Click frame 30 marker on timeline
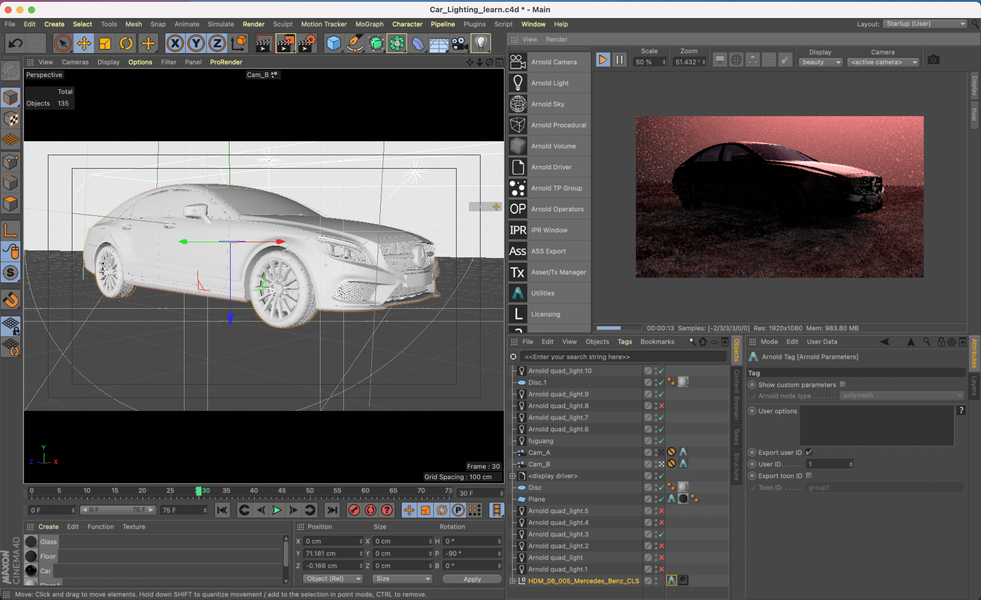Viewport: 981px width, 600px height. [x=199, y=491]
